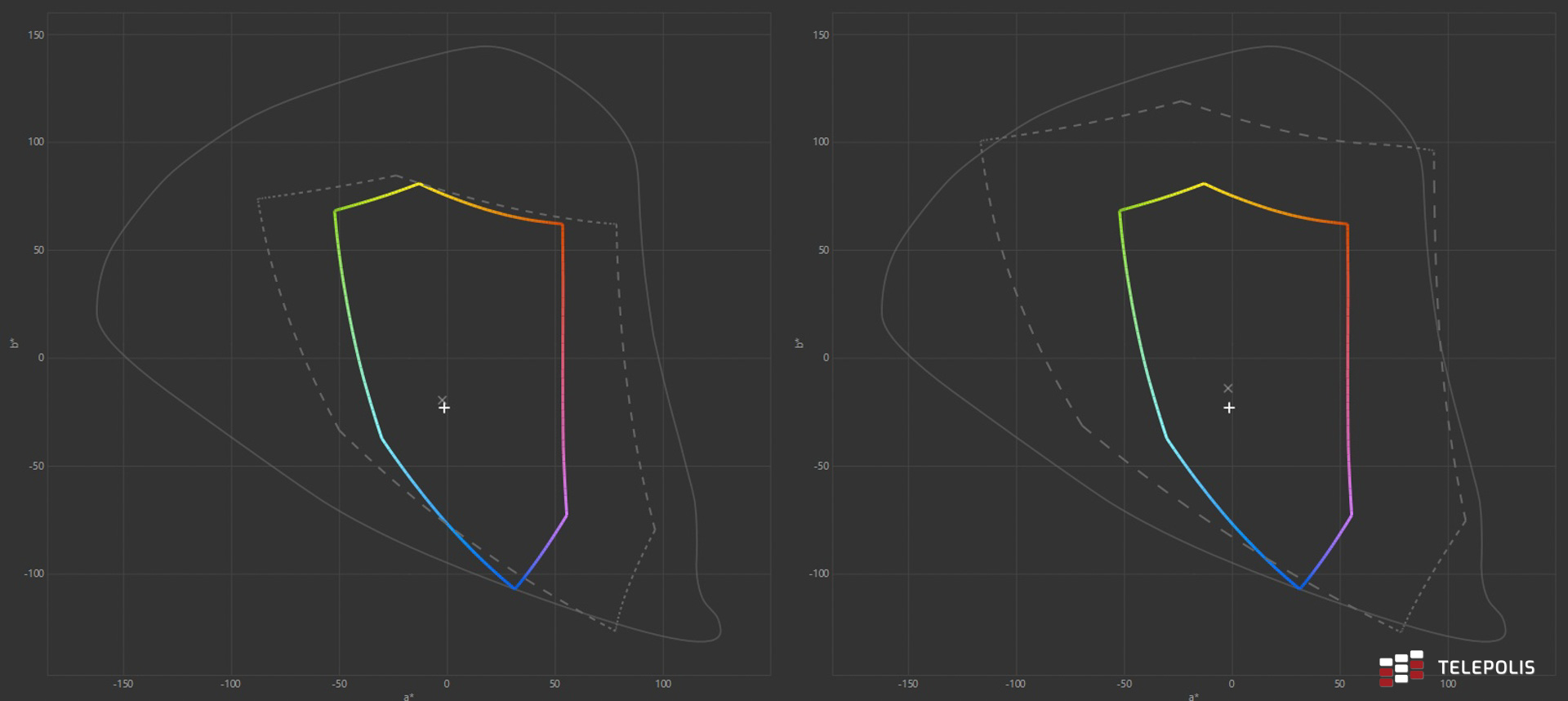This screenshot has height=701, width=1568.
Task: Click the gray X marker in left chart
Action: click(x=443, y=400)
